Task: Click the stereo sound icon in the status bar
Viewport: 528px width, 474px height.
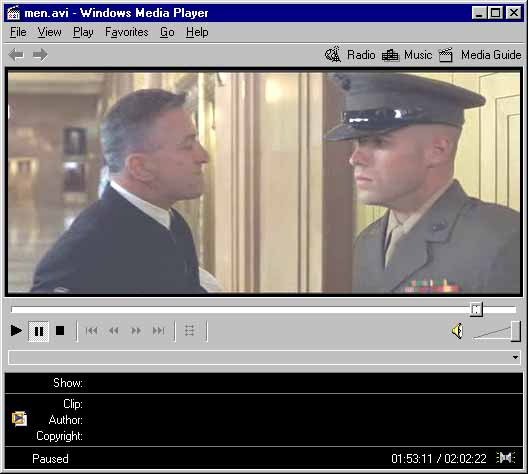Action: tap(505, 458)
